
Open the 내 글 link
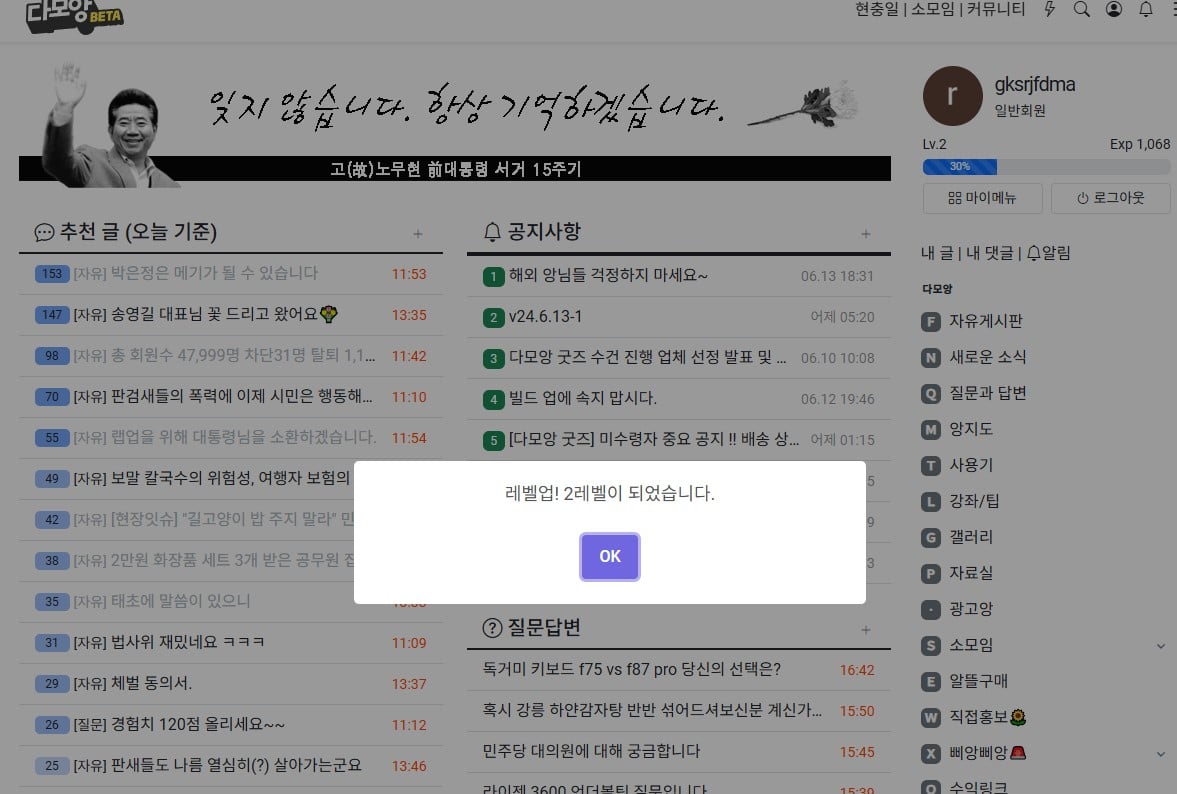point(937,253)
